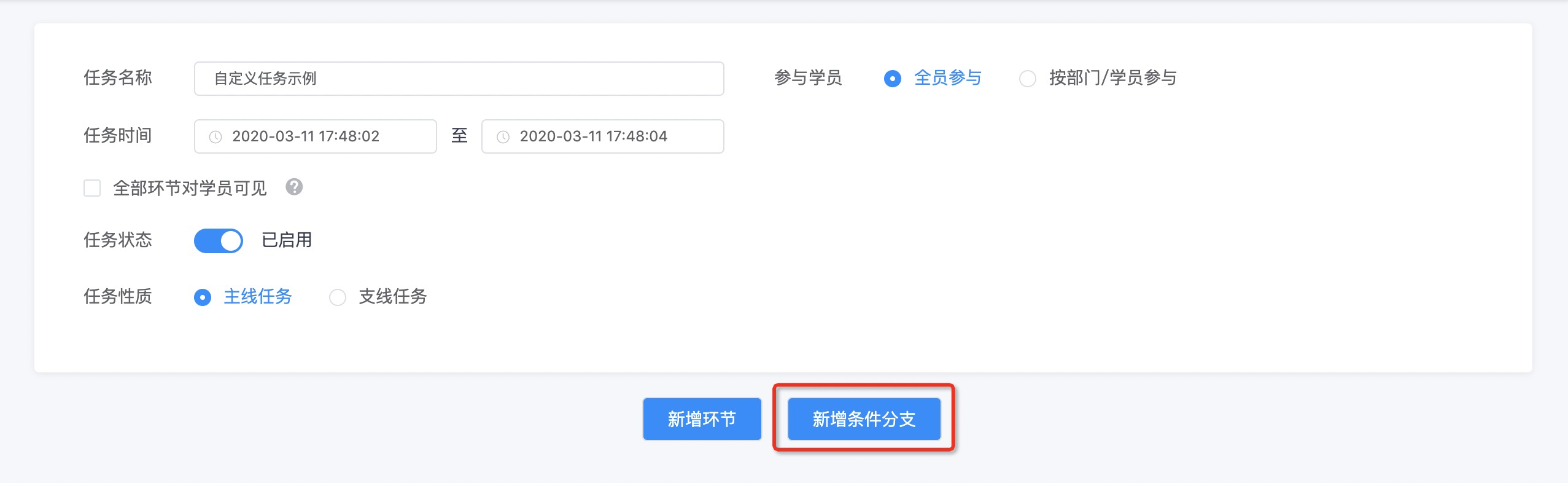
Task: Click the 全员参与 label text
Action: point(948,78)
